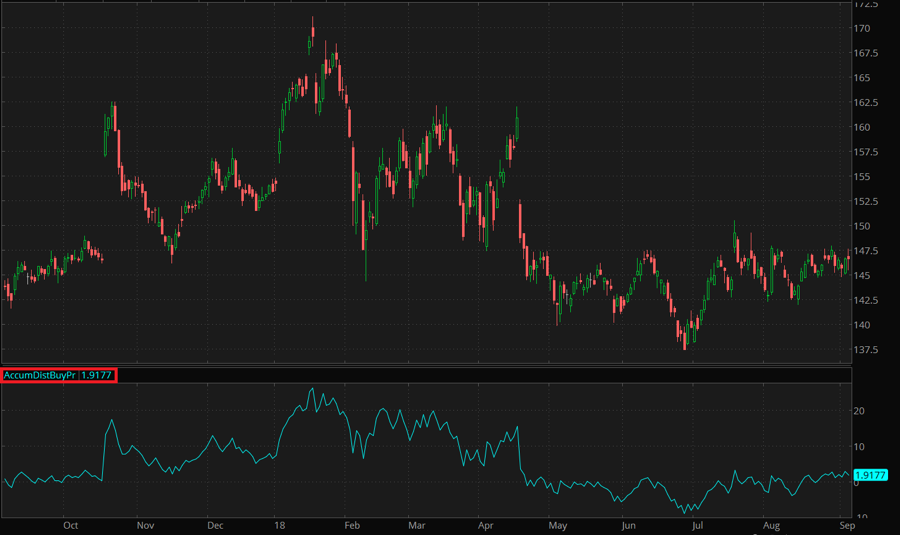Click the 140 level on price axis

tap(862, 325)
